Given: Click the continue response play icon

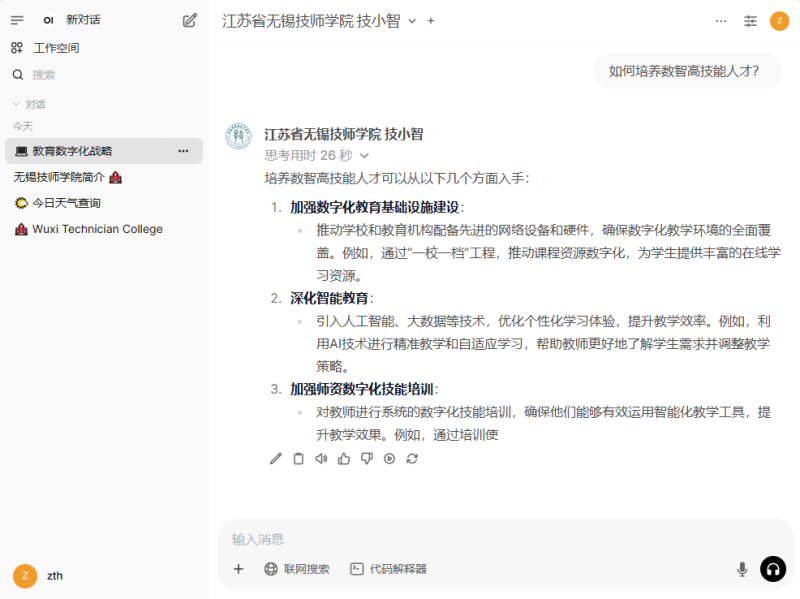Looking at the screenshot, I should tap(389, 459).
